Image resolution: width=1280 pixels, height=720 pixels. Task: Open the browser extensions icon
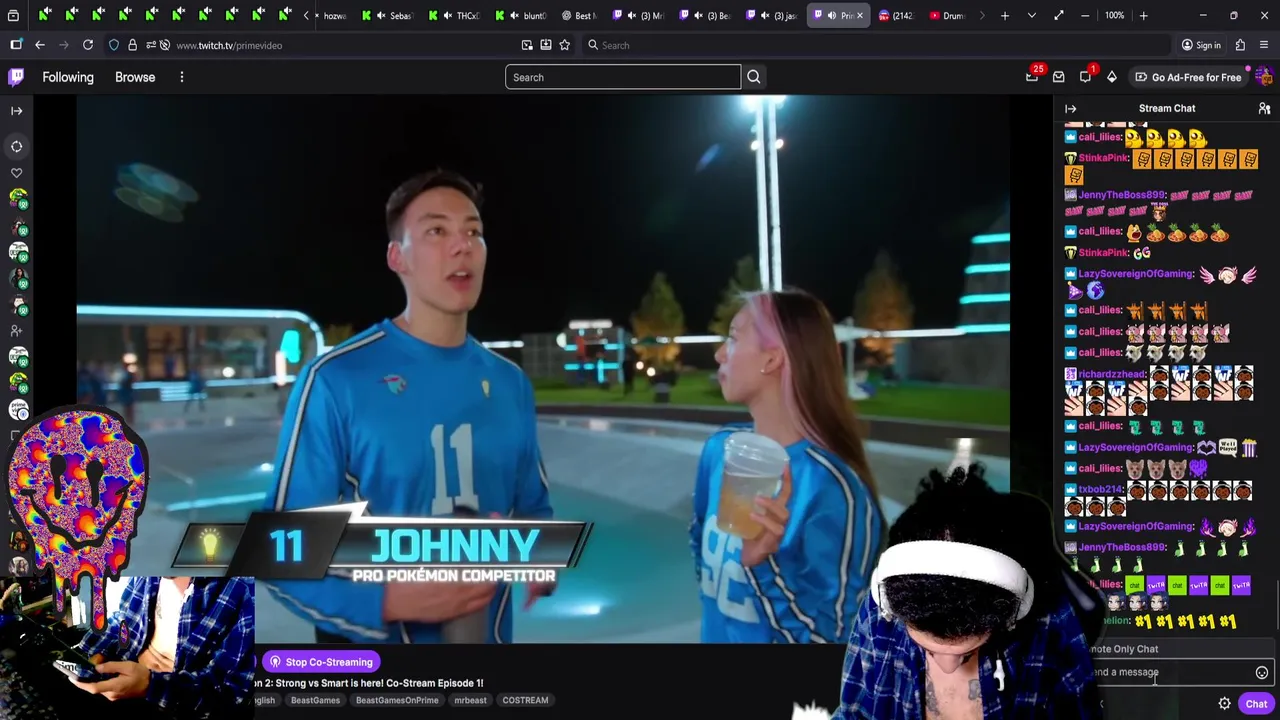tap(1240, 45)
